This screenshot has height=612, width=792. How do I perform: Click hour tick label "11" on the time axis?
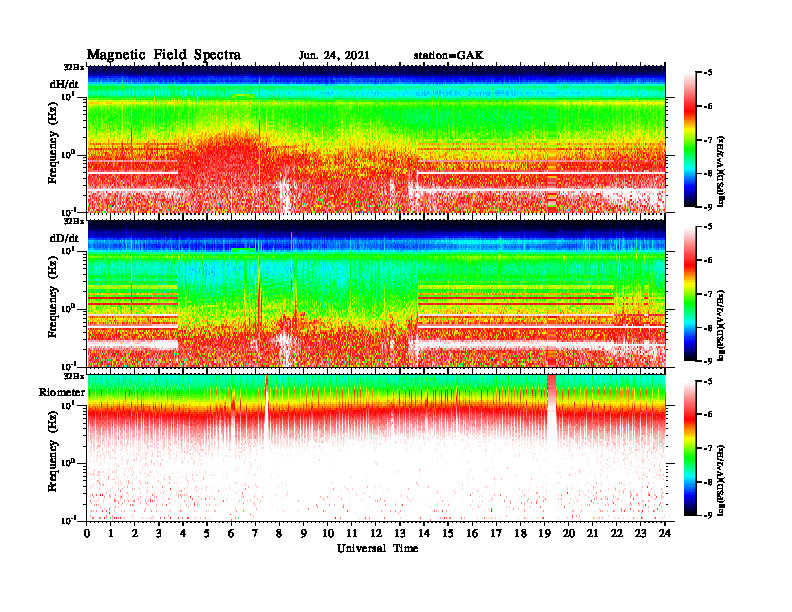[352, 533]
